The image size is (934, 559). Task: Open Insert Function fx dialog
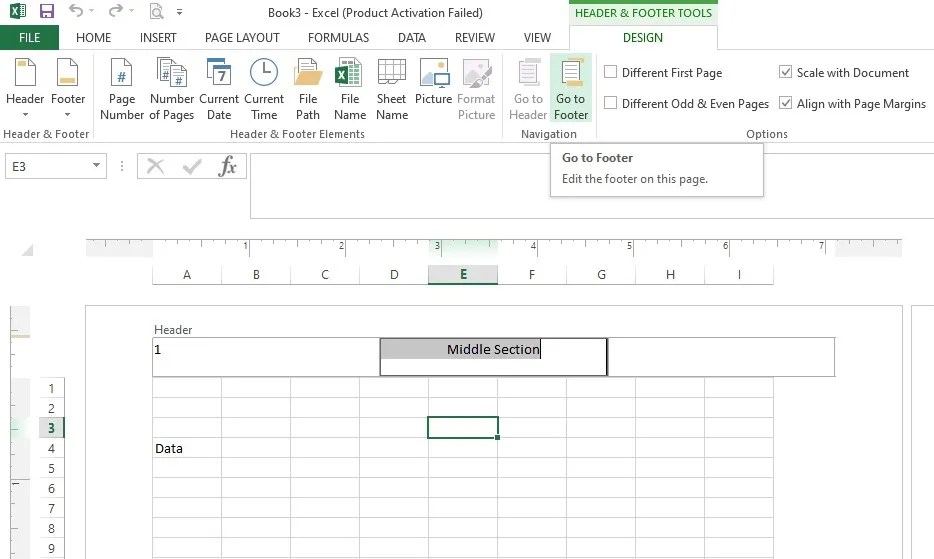pyautogui.click(x=228, y=166)
